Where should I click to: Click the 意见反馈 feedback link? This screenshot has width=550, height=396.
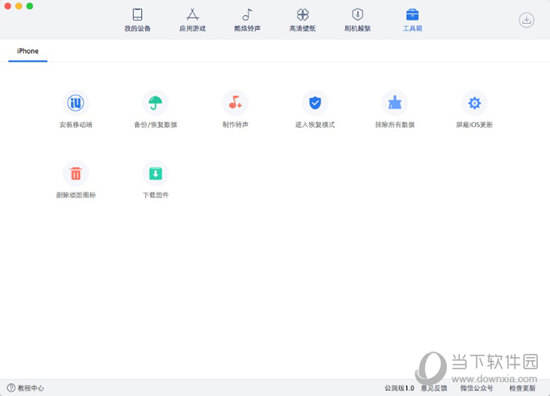(434, 388)
